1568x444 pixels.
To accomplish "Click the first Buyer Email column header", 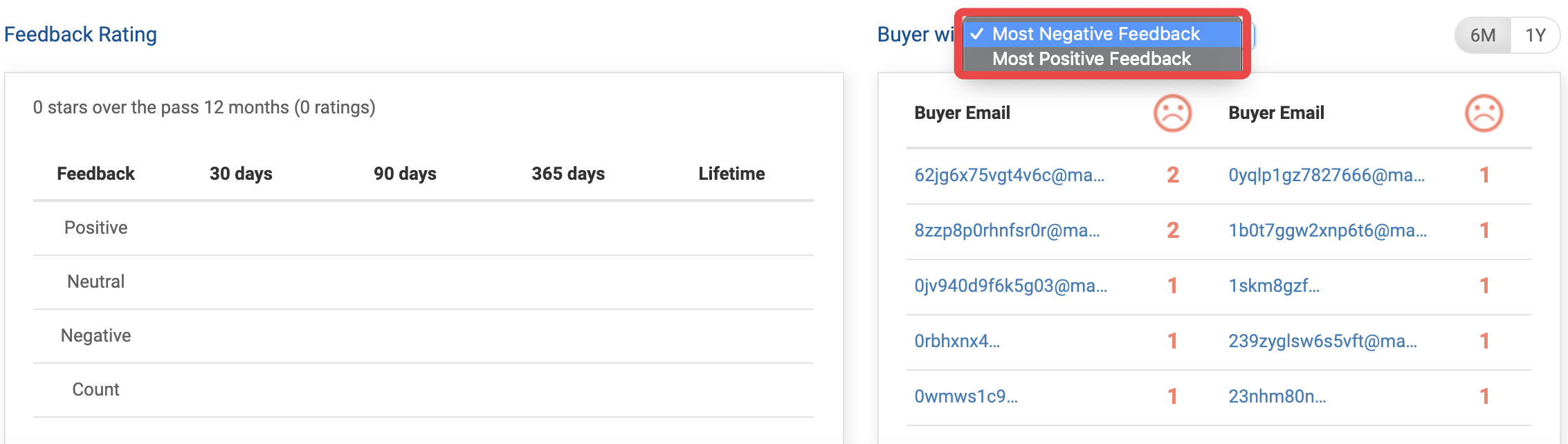I will [x=962, y=113].
